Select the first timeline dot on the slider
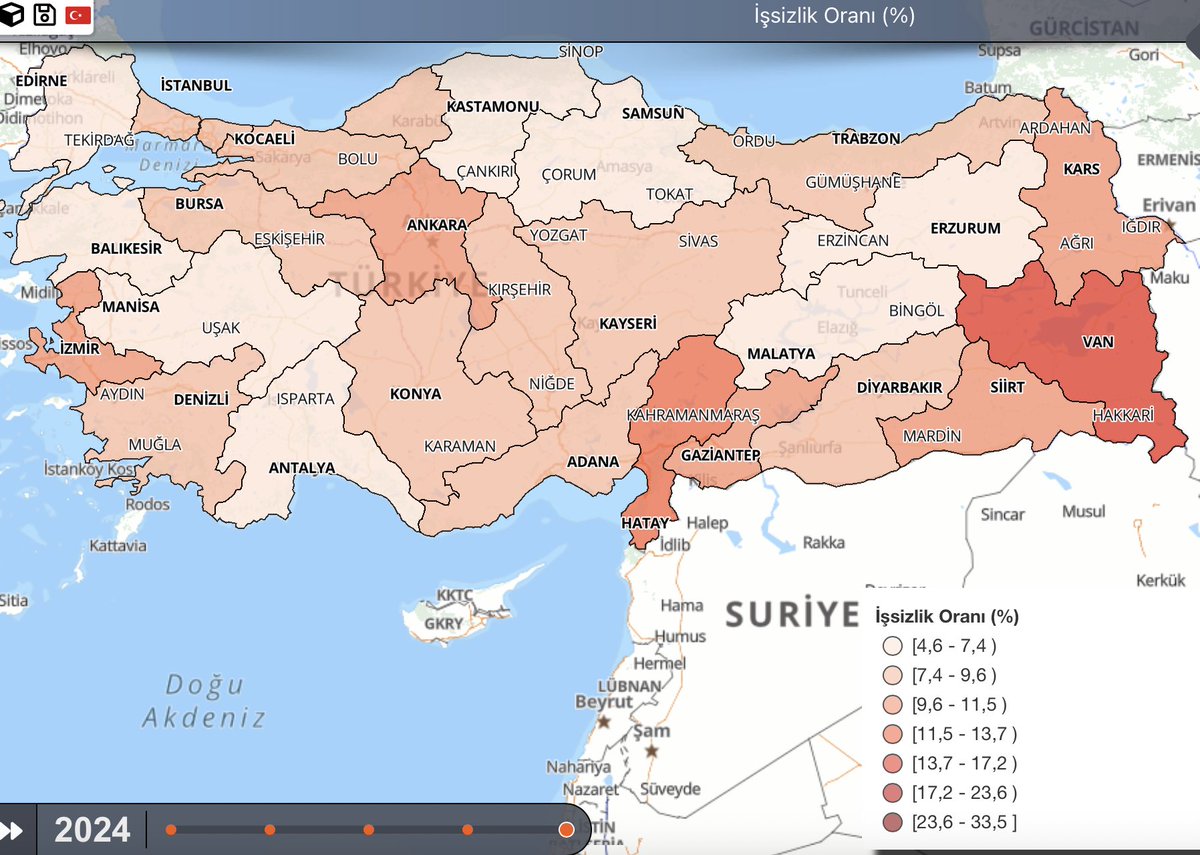 click(171, 829)
